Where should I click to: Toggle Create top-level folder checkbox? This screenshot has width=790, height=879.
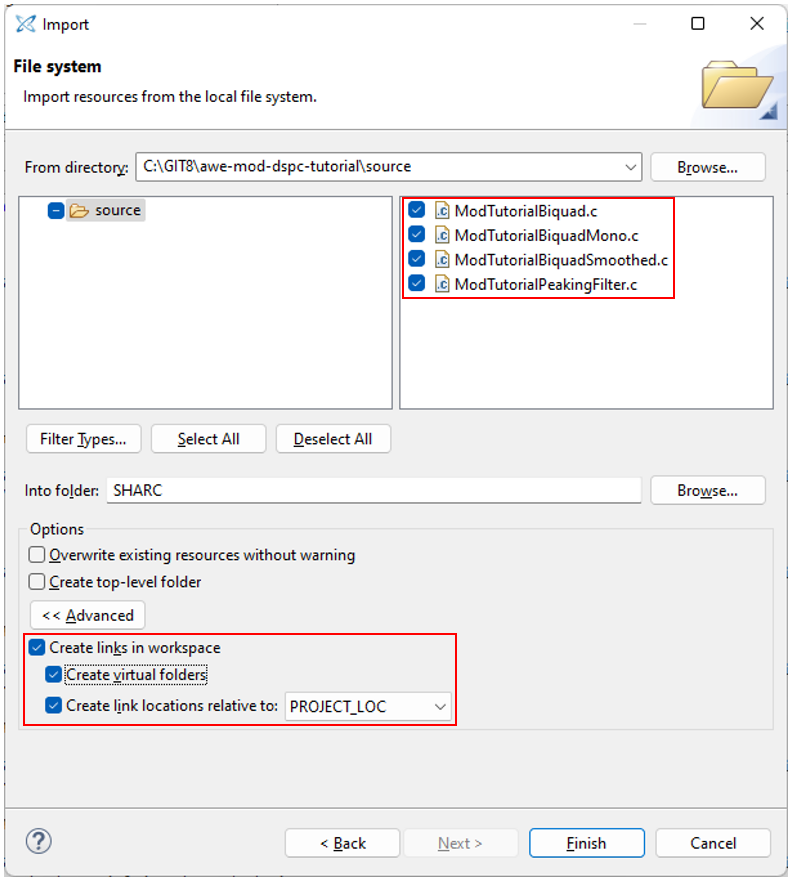tap(37, 582)
